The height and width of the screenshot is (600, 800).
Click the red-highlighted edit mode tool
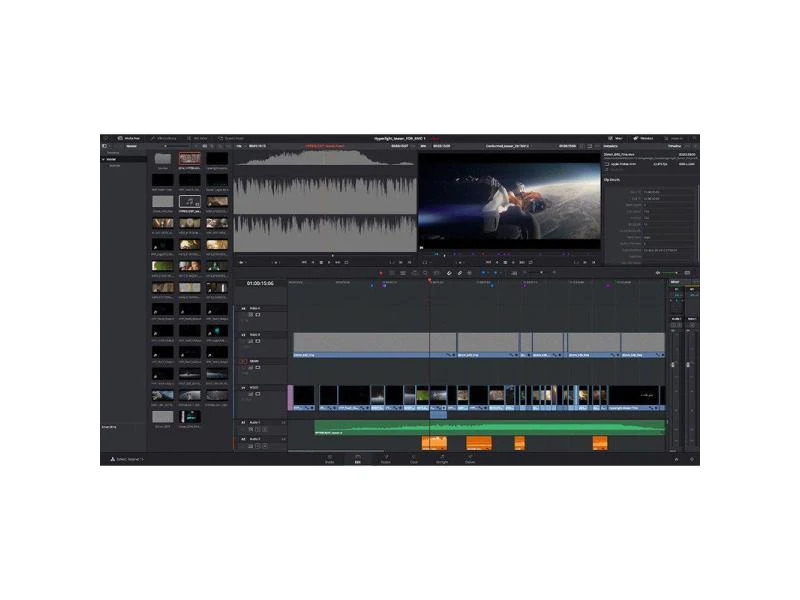pos(381,273)
